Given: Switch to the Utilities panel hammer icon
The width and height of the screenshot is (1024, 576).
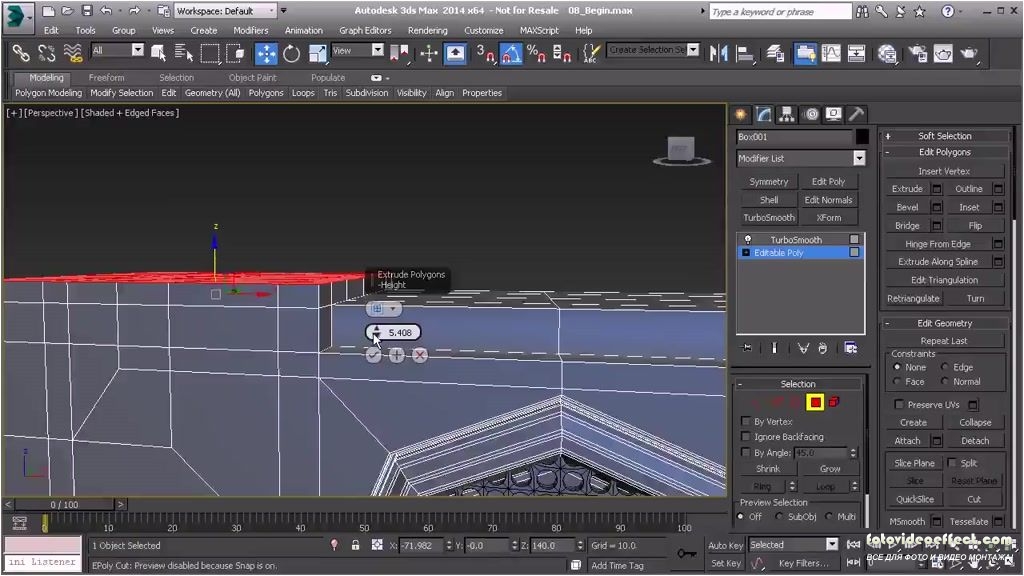Looking at the screenshot, I should (x=856, y=115).
